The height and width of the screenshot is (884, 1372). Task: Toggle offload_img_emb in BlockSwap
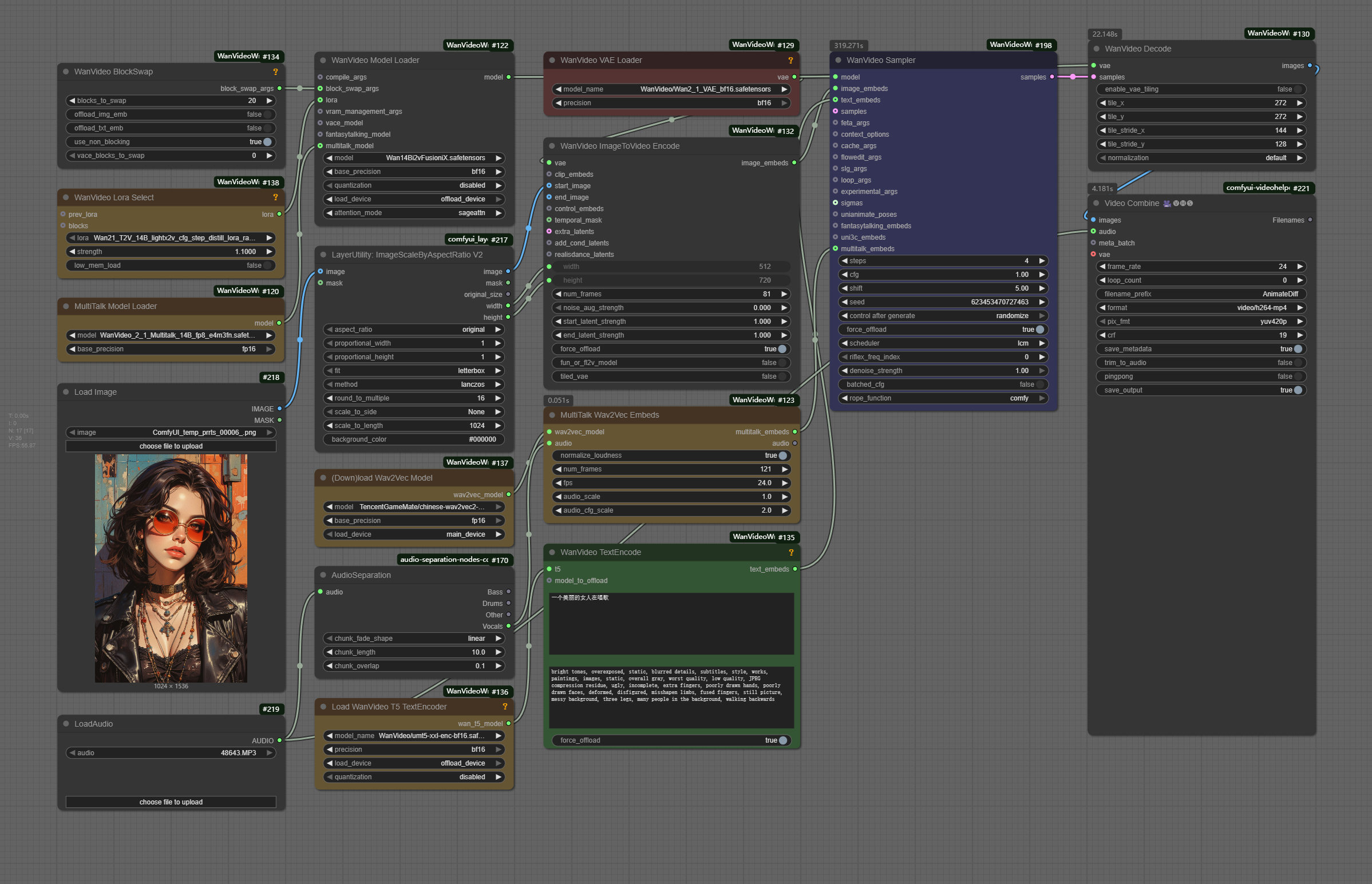point(171,115)
